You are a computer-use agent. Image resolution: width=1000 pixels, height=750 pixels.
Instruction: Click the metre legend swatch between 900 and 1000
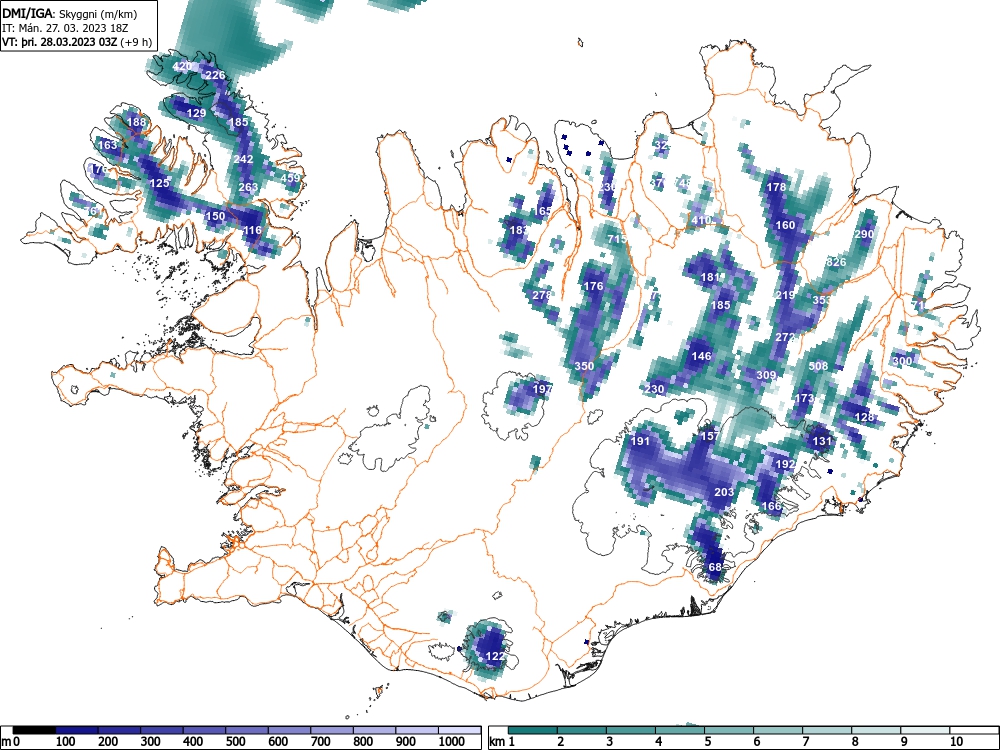(x=418, y=730)
